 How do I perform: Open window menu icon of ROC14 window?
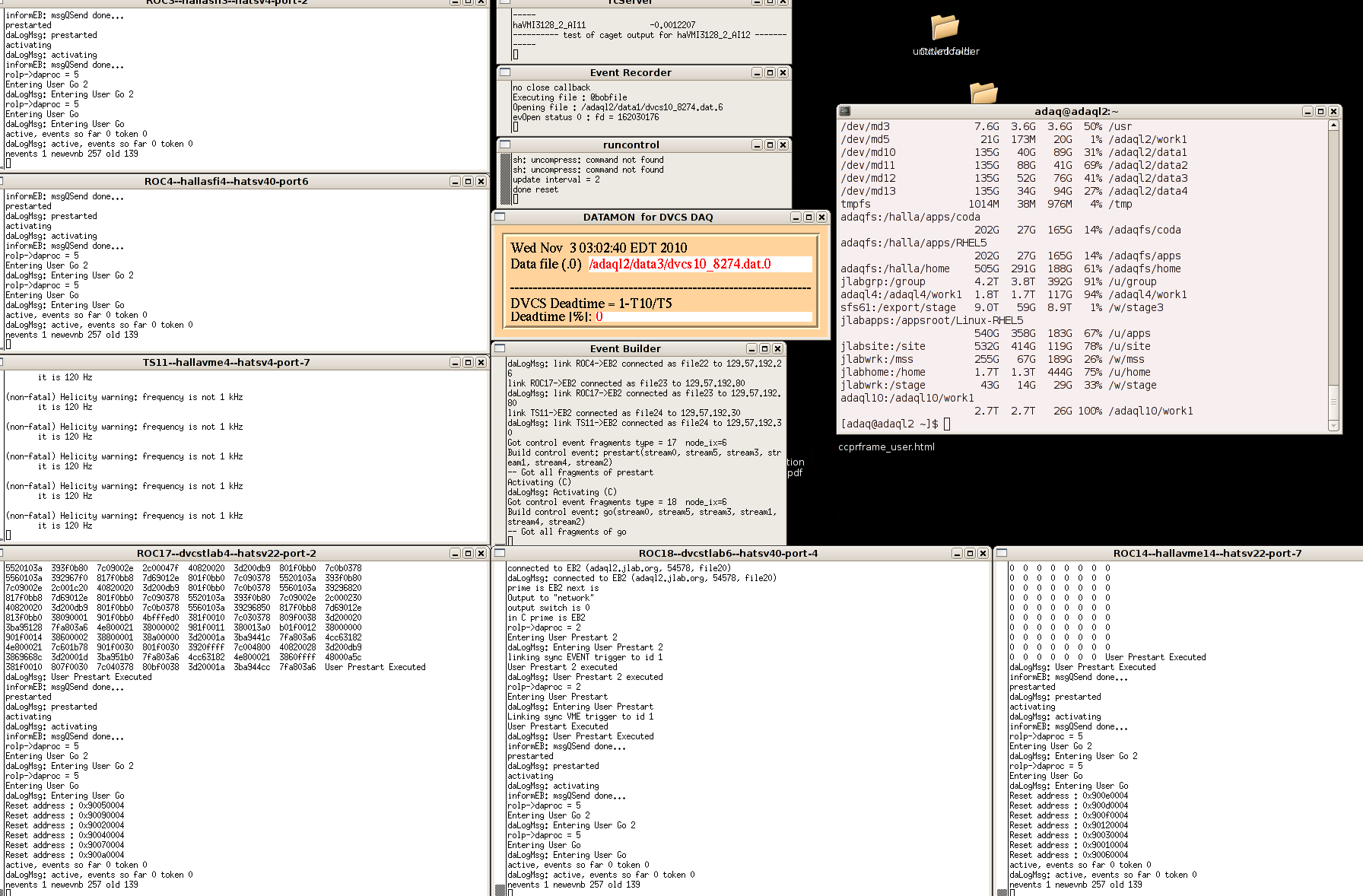pyautogui.click(x=1002, y=553)
